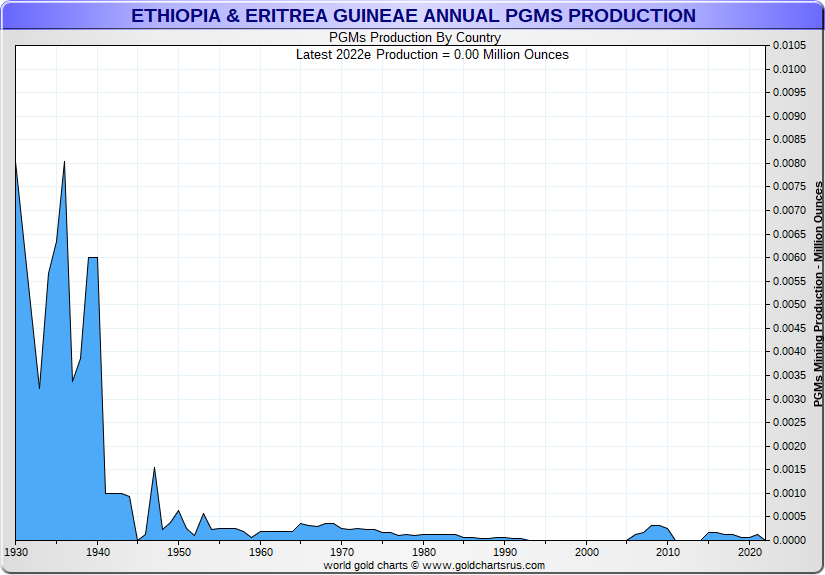Click the y-axis value 0.0055

click(x=789, y=281)
